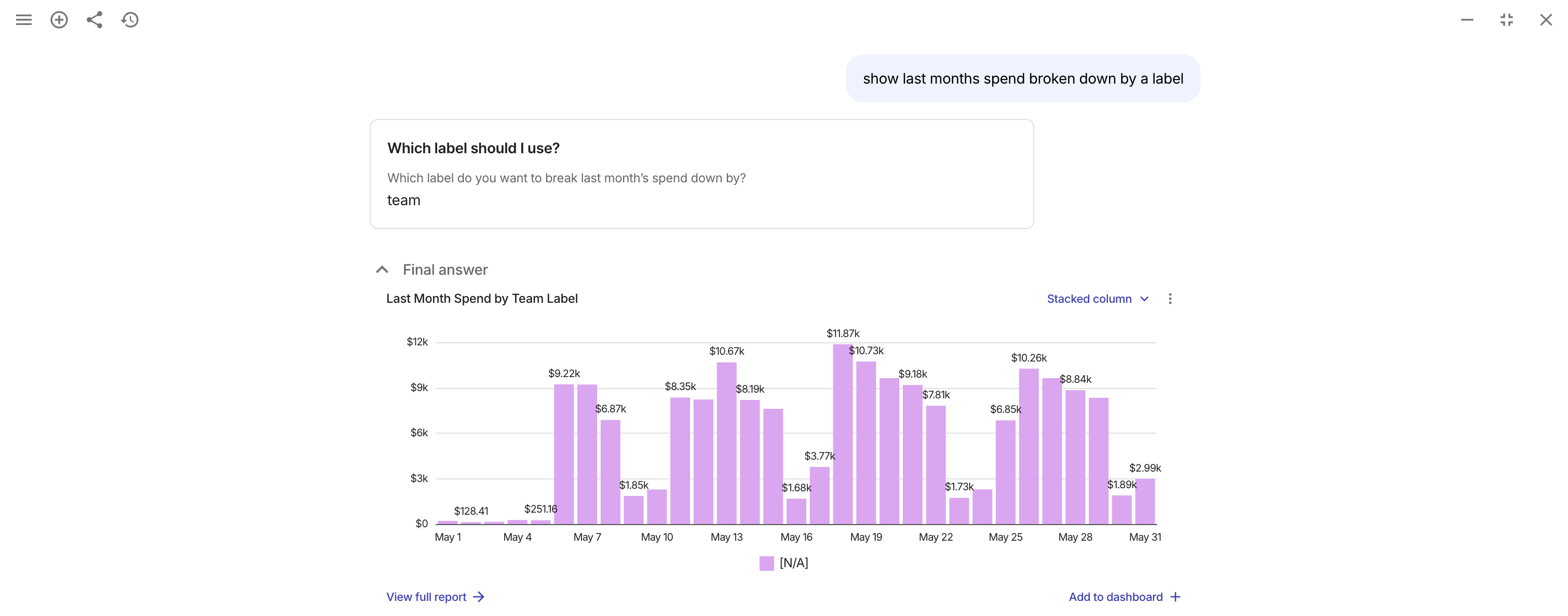Open the Stacked column chart type dropdown

point(1098,299)
